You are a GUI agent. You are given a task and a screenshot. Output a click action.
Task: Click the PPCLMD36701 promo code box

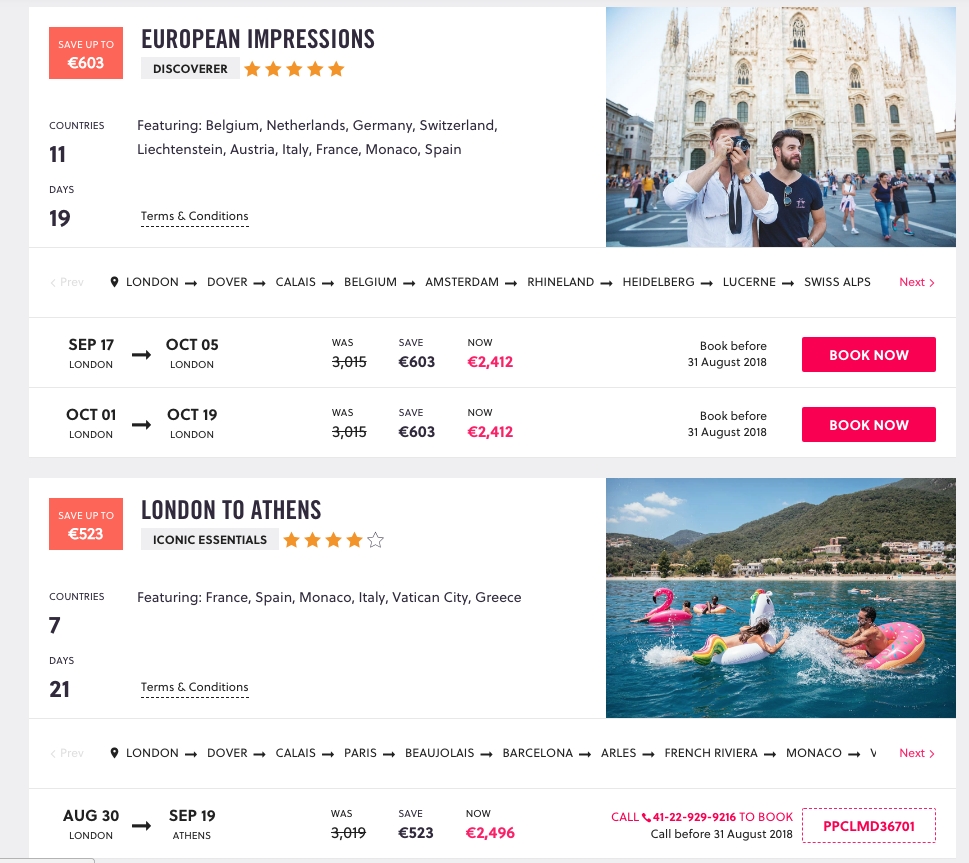868,826
